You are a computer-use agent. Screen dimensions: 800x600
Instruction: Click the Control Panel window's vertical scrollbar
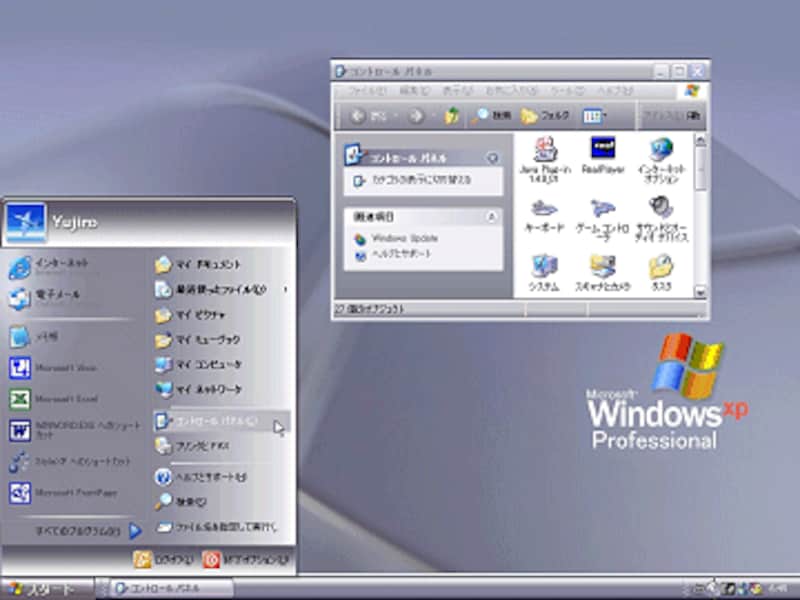click(700, 220)
